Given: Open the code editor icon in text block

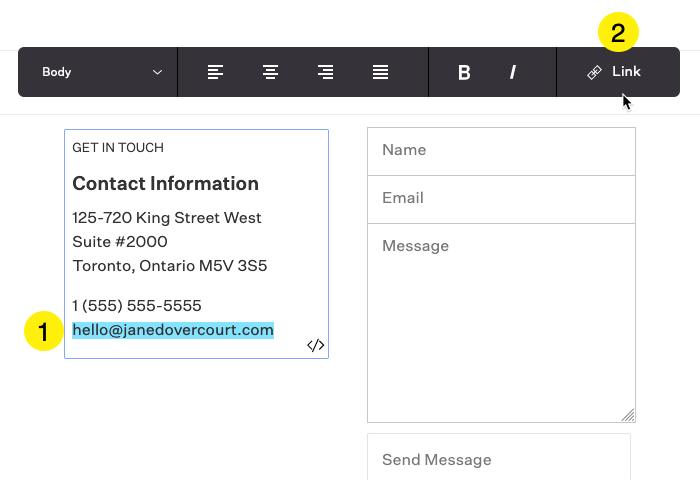Looking at the screenshot, I should pos(316,345).
